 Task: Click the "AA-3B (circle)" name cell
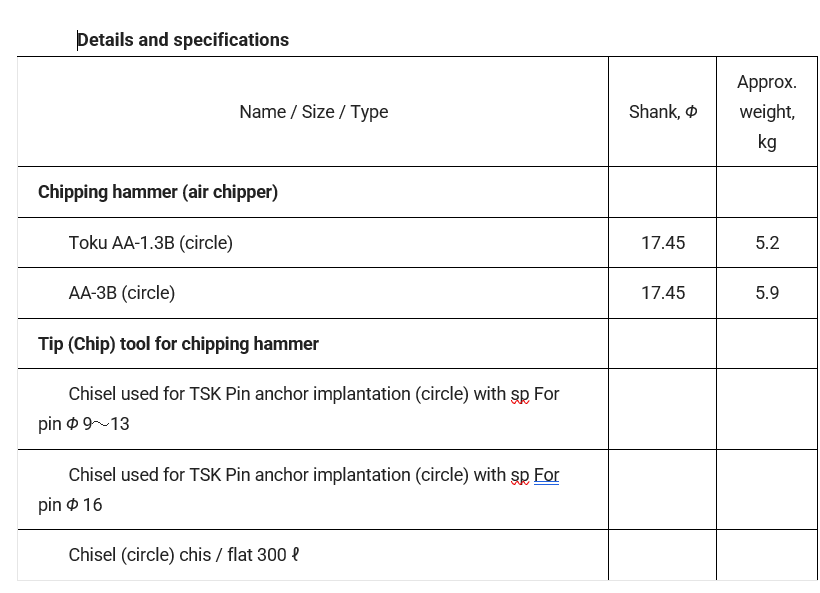tap(121, 293)
